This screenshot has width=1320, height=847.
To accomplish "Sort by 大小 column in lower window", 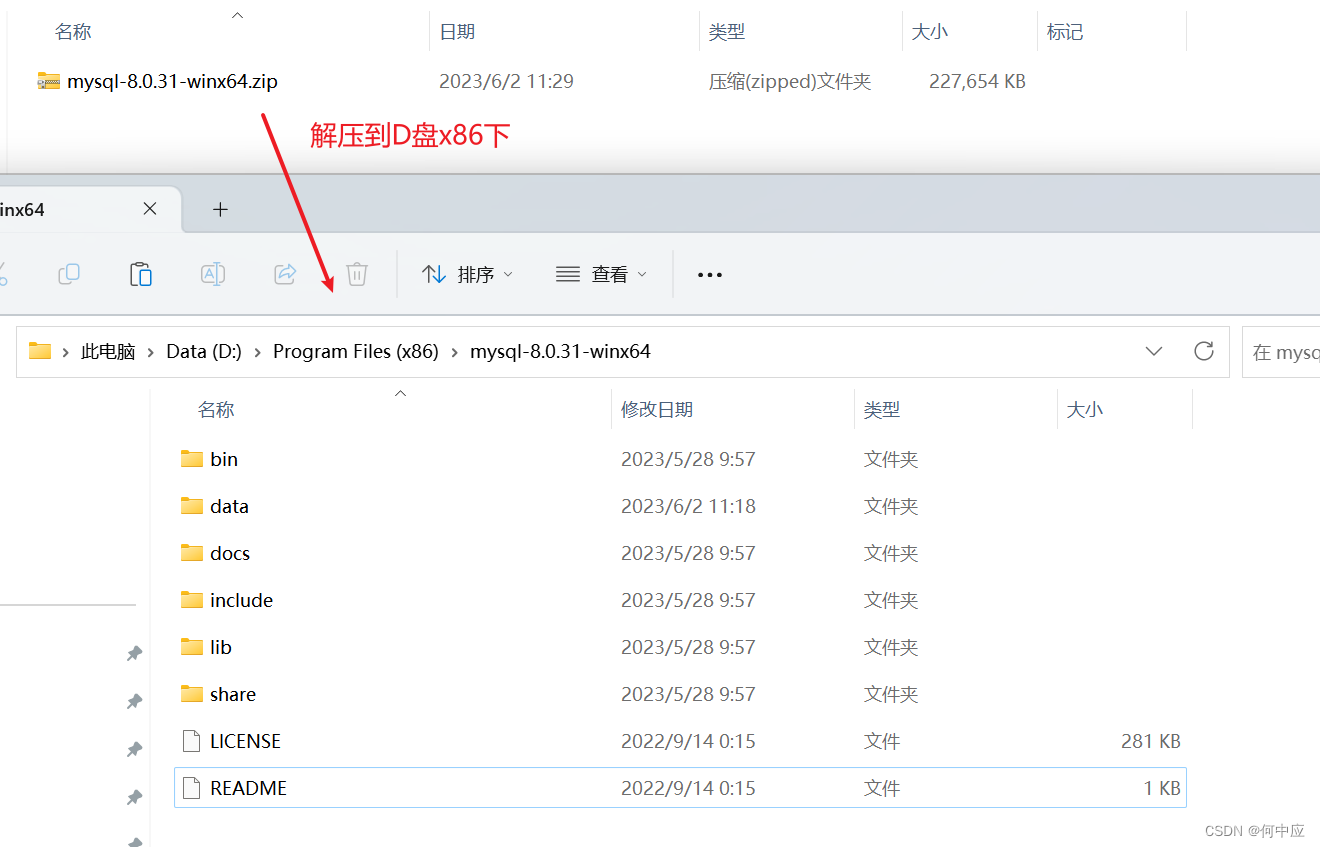I will [x=1085, y=410].
